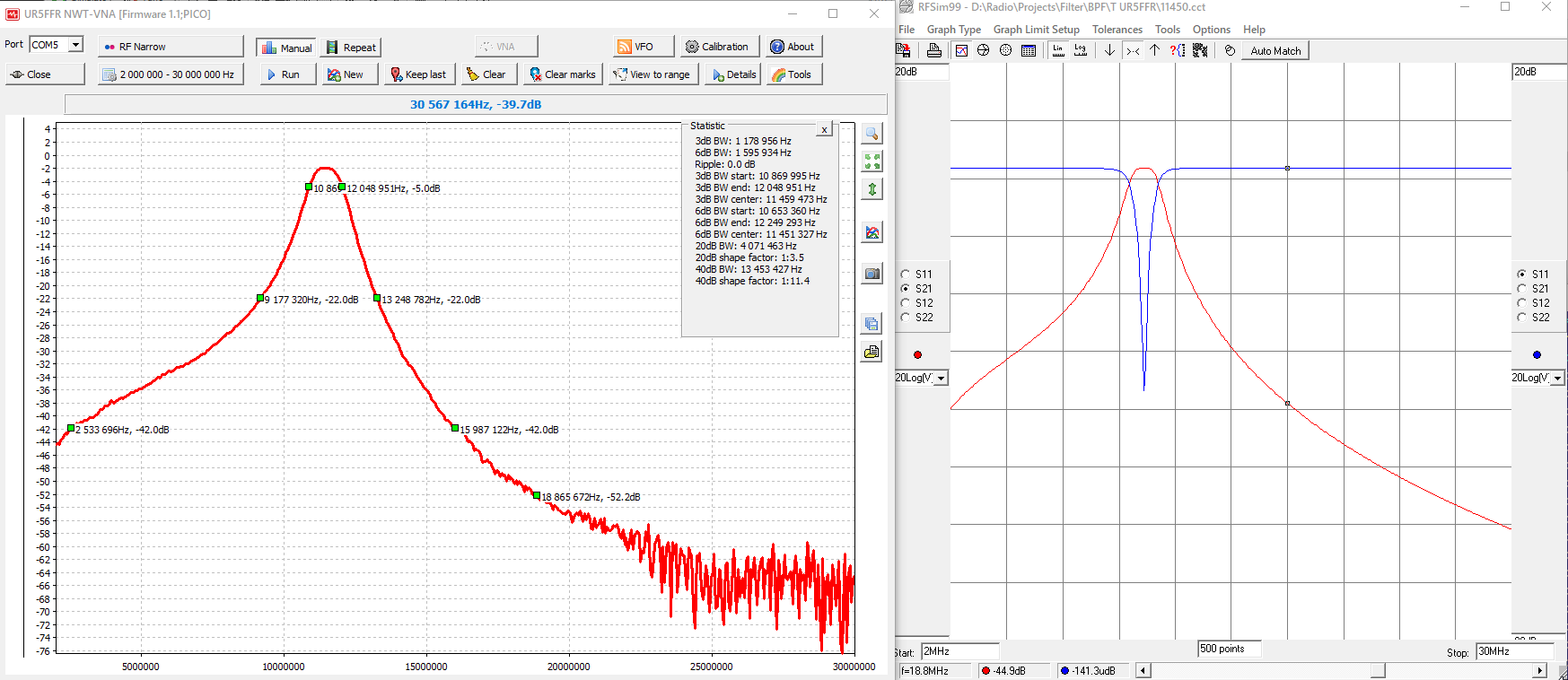1568x680 pixels.
Task: Open the table view icon in RFSim99
Action: coord(1029,51)
